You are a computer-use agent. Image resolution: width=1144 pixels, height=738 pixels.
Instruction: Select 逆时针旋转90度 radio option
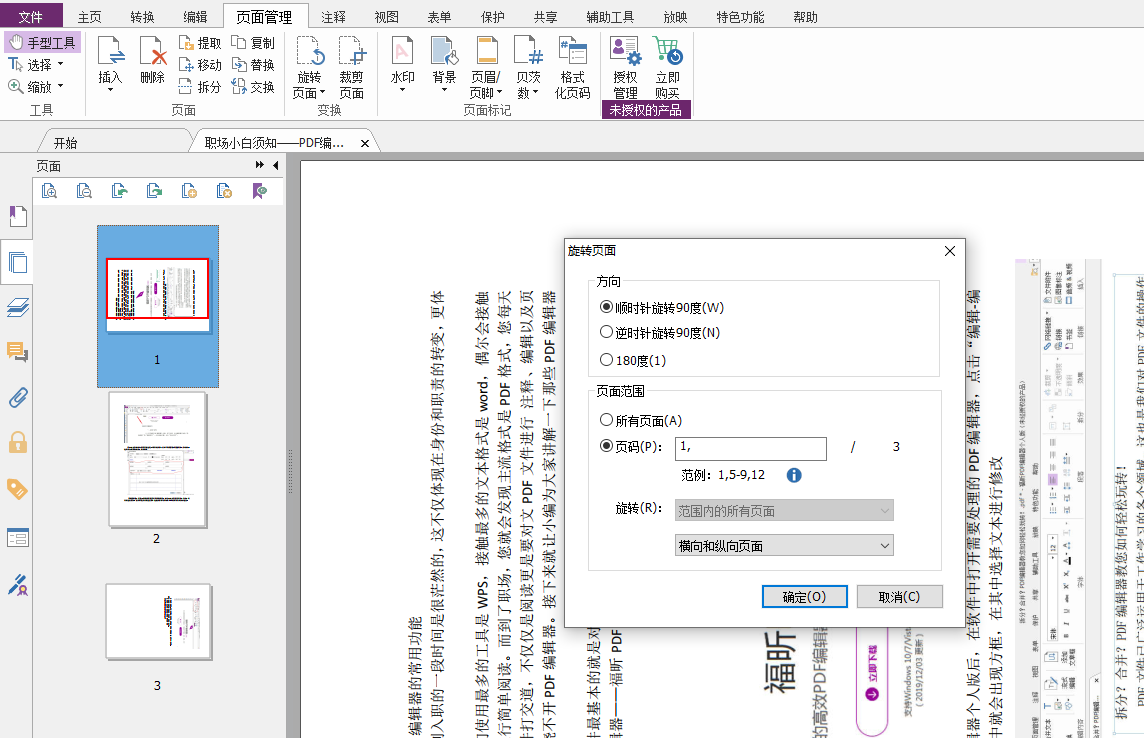(606, 332)
